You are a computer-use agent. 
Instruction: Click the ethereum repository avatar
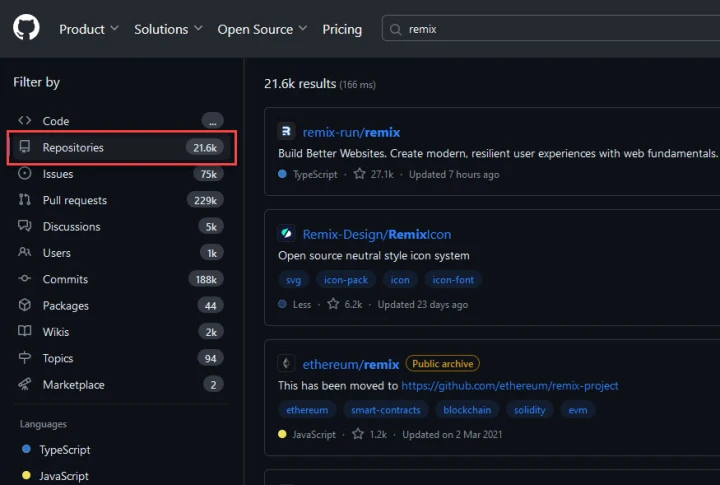coord(286,364)
